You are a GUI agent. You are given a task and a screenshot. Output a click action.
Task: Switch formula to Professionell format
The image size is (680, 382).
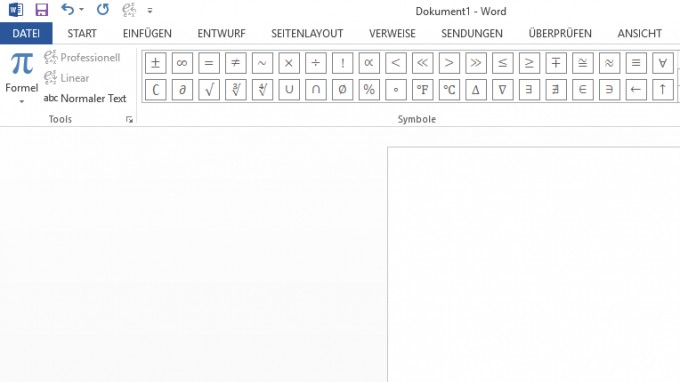(x=82, y=57)
